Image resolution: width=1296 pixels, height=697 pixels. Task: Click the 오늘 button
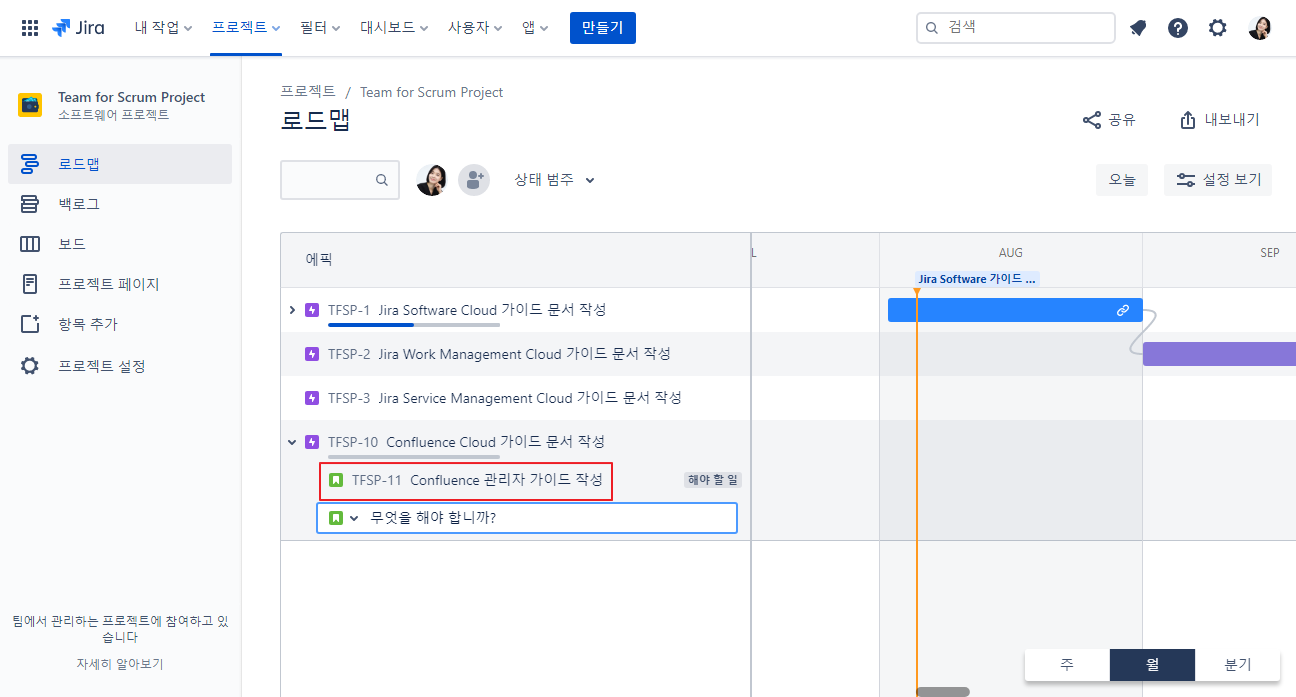(1122, 180)
